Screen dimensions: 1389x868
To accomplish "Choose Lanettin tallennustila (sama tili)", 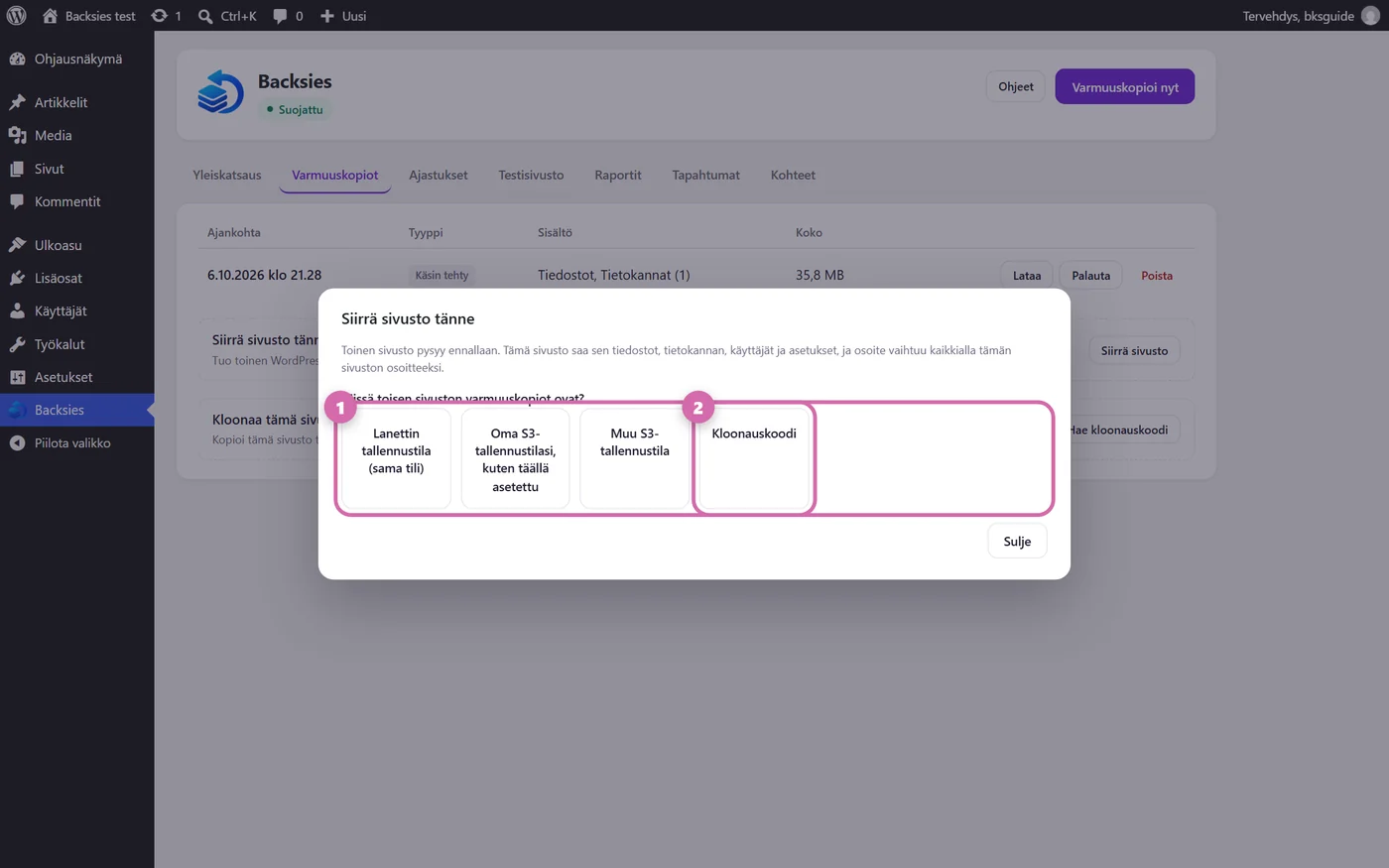I will [x=396, y=458].
